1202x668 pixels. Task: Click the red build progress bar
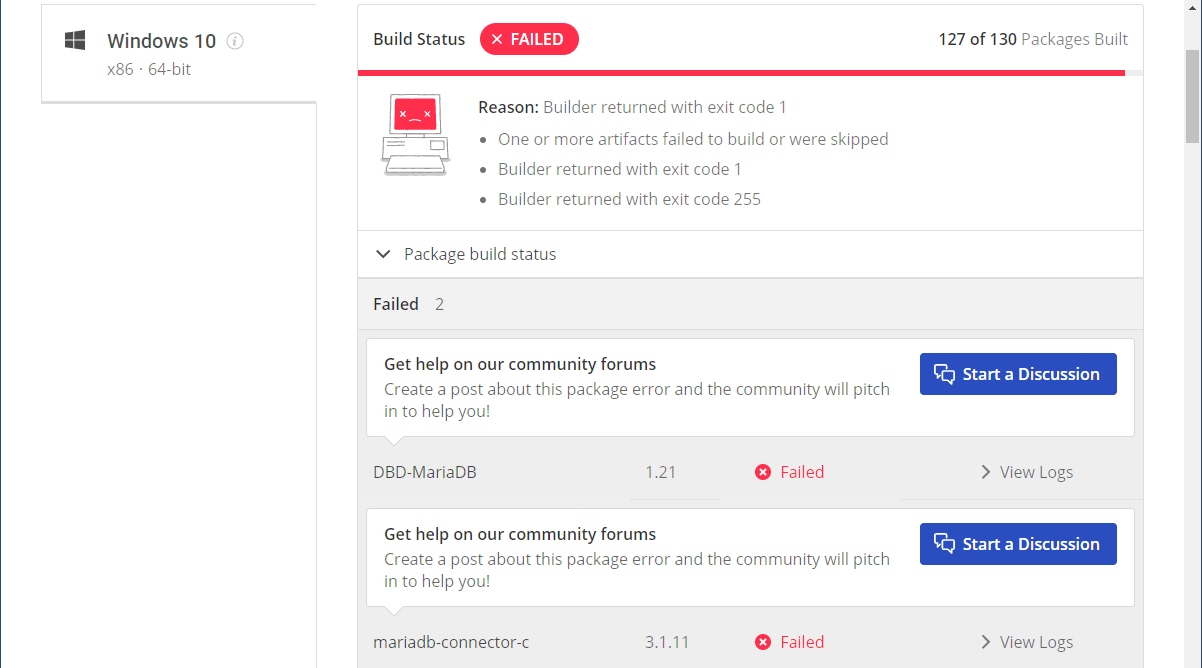click(740, 73)
